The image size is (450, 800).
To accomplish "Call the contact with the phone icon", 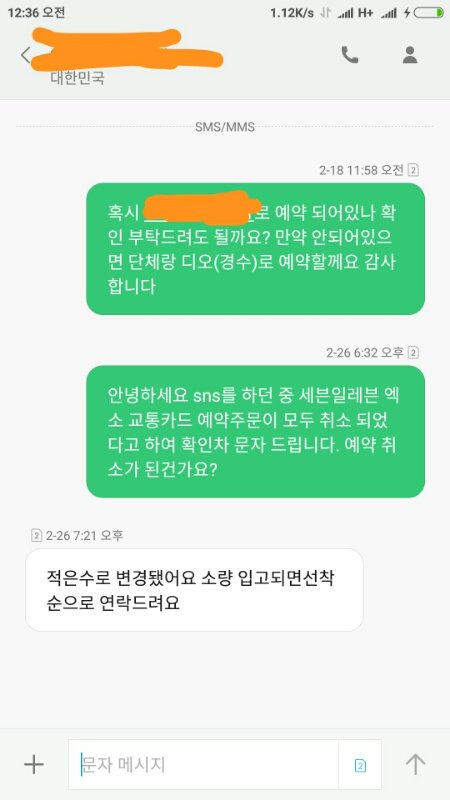I will pos(349,55).
